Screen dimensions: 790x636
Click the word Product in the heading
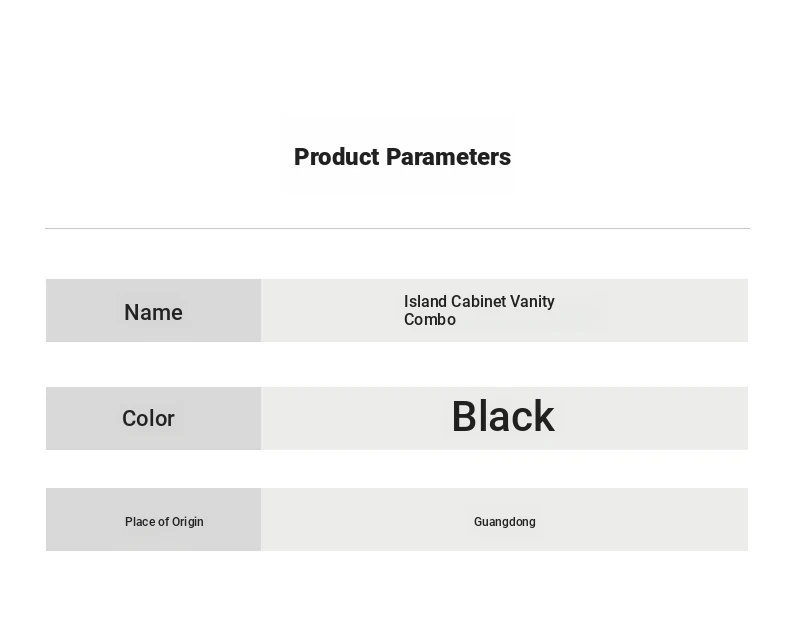coord(337,157)
